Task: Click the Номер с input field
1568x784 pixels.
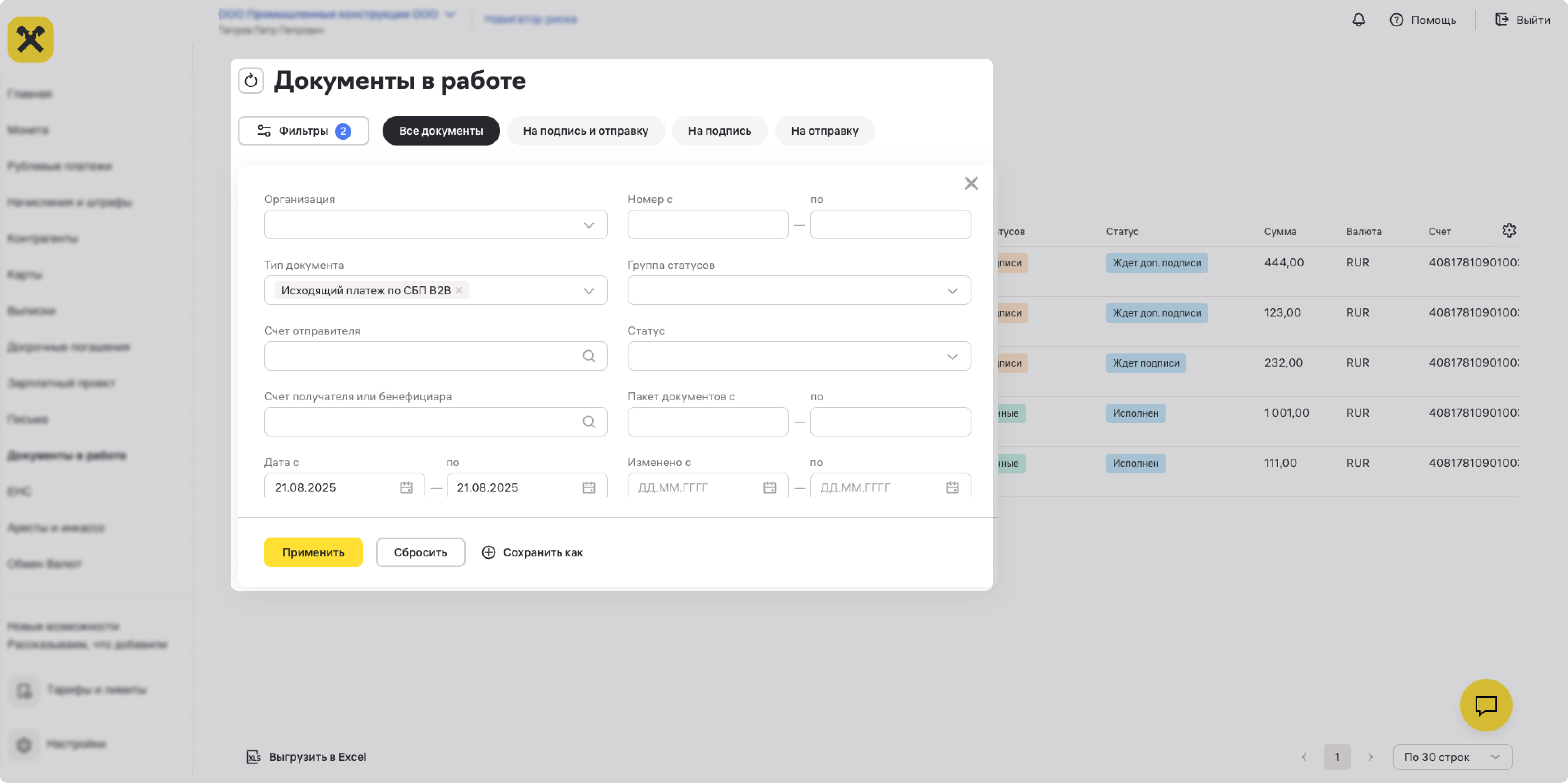Action: coord(708,224)
